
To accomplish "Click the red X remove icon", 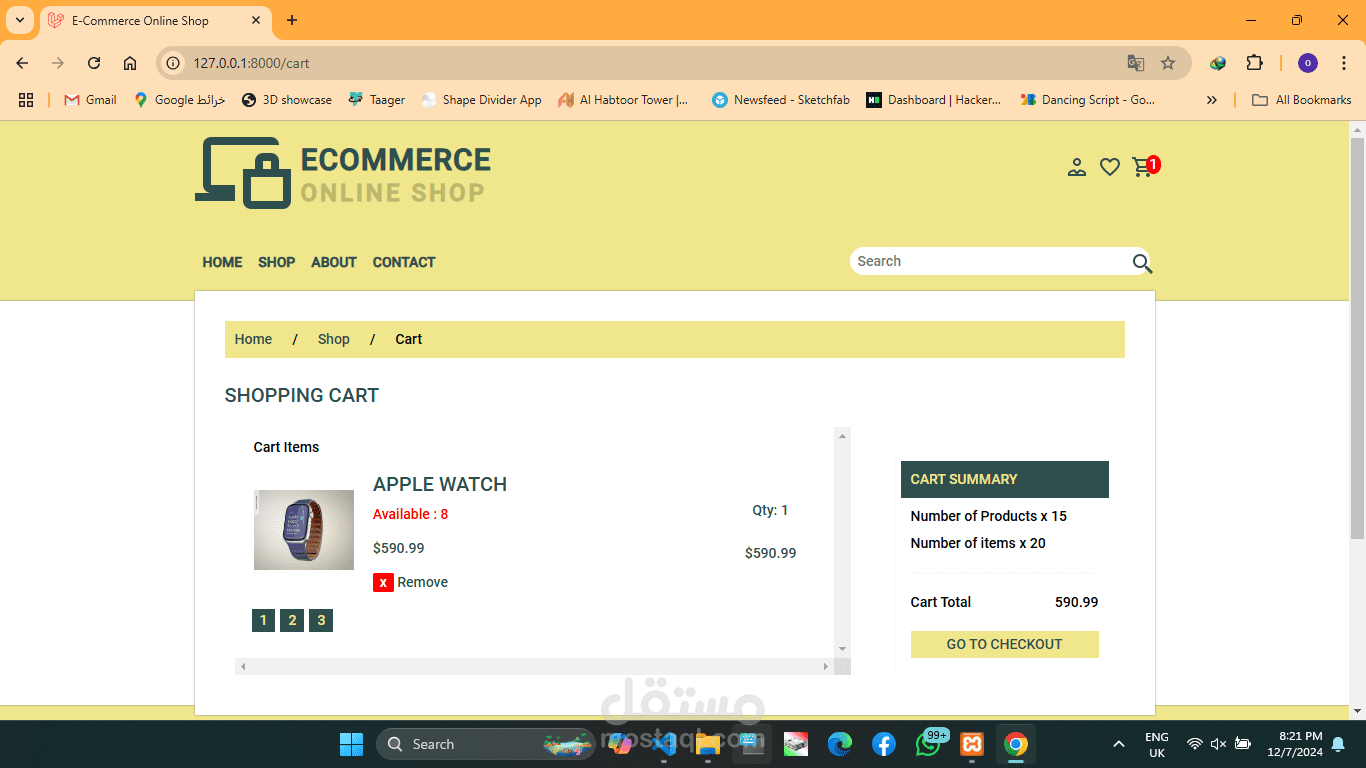I will [x=383, y=582].
